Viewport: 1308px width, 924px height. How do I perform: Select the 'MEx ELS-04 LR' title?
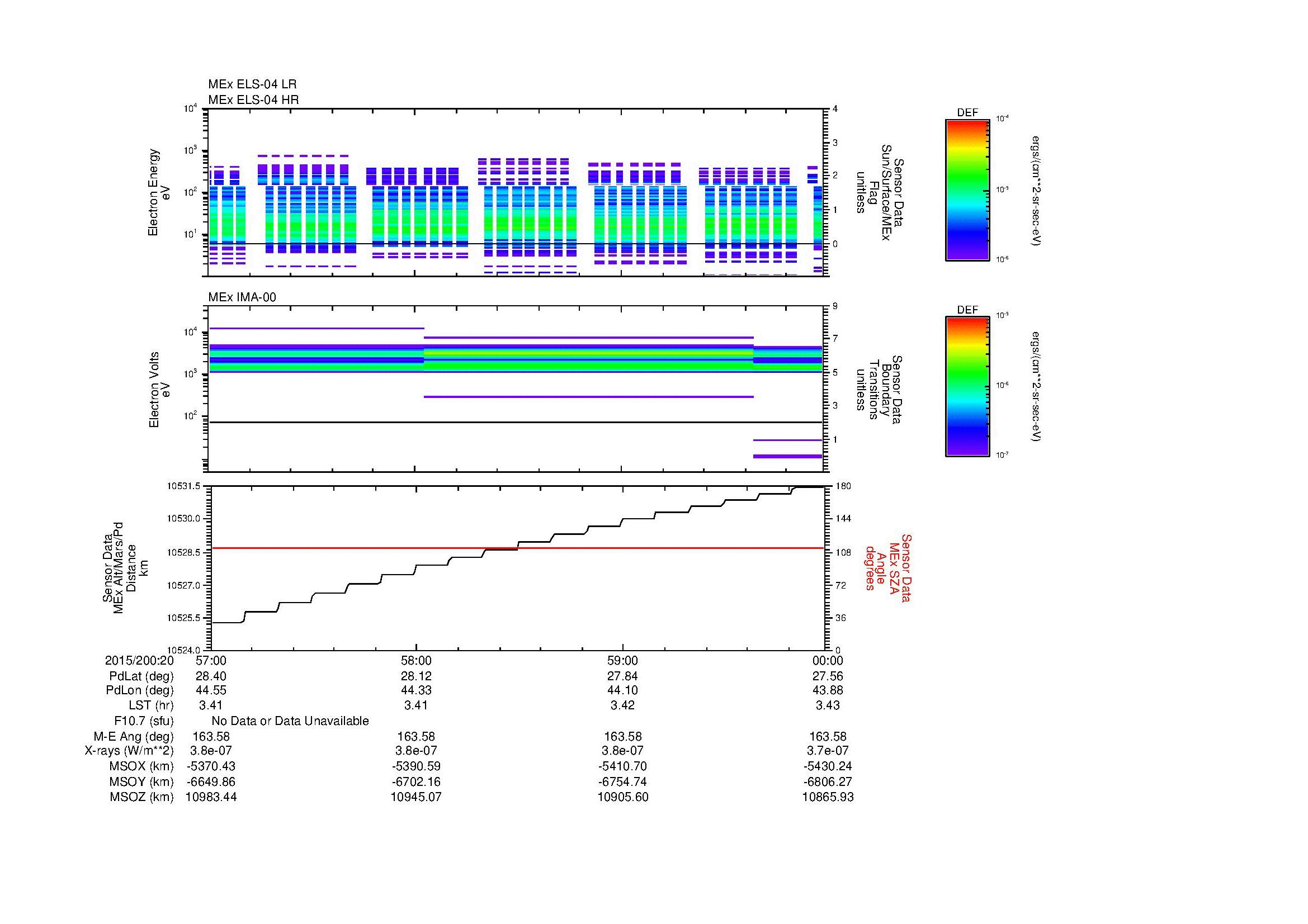click(252, 84)
